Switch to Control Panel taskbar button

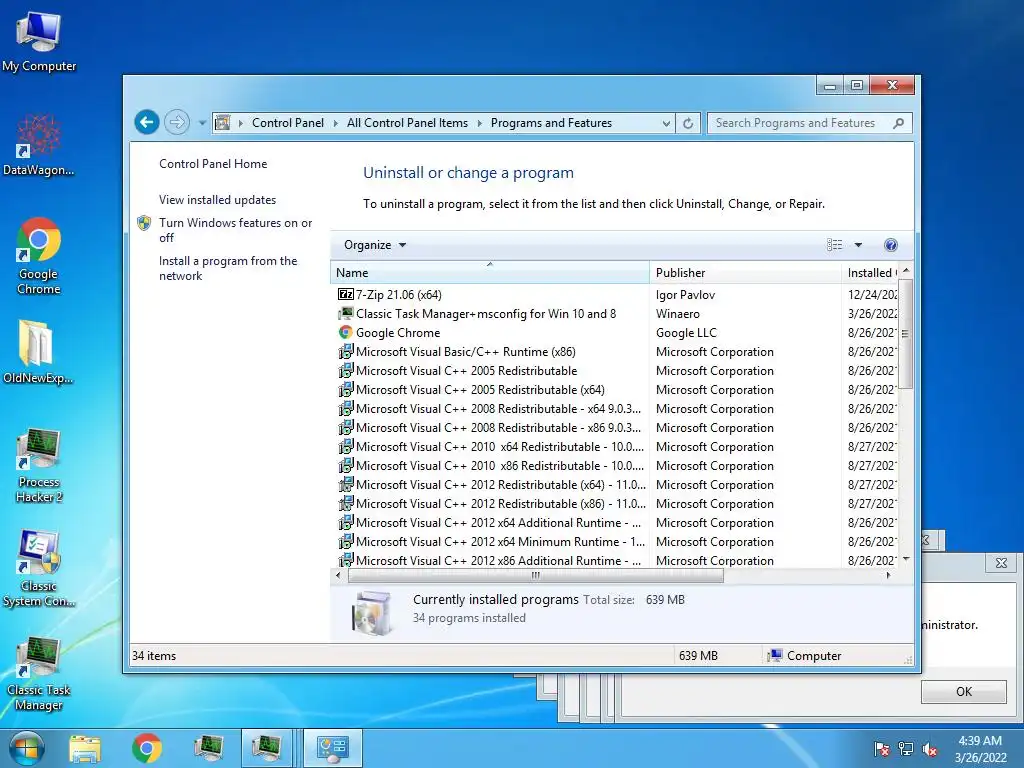tap(332, 748)
